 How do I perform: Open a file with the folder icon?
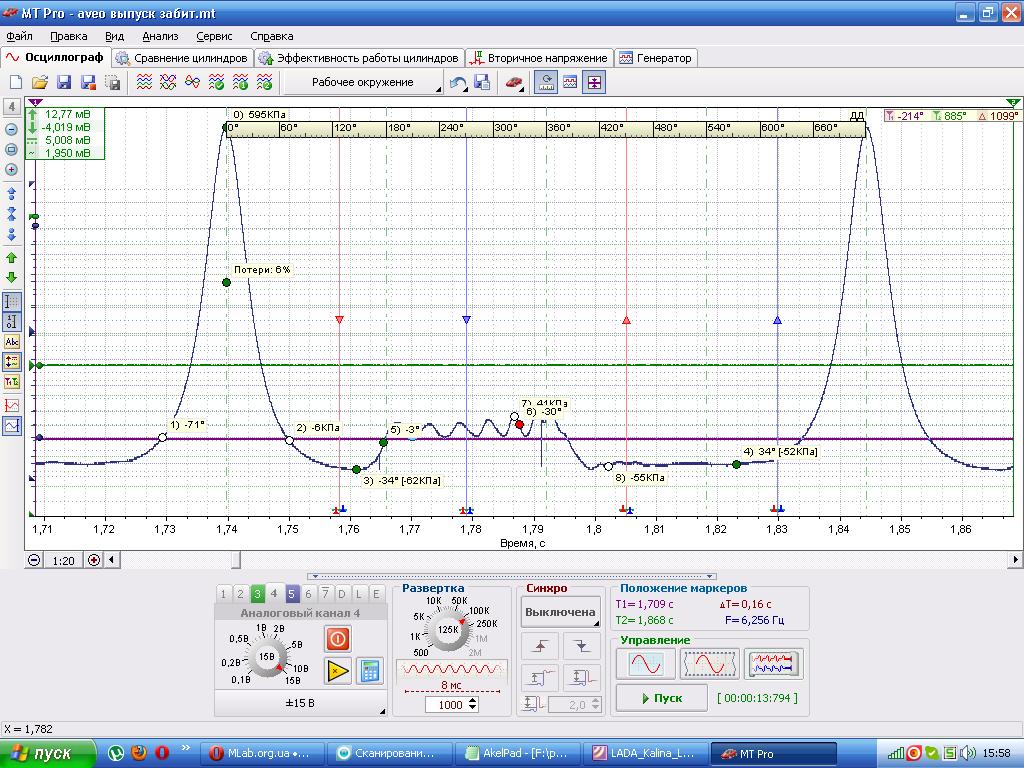click(x=40, y=82)
